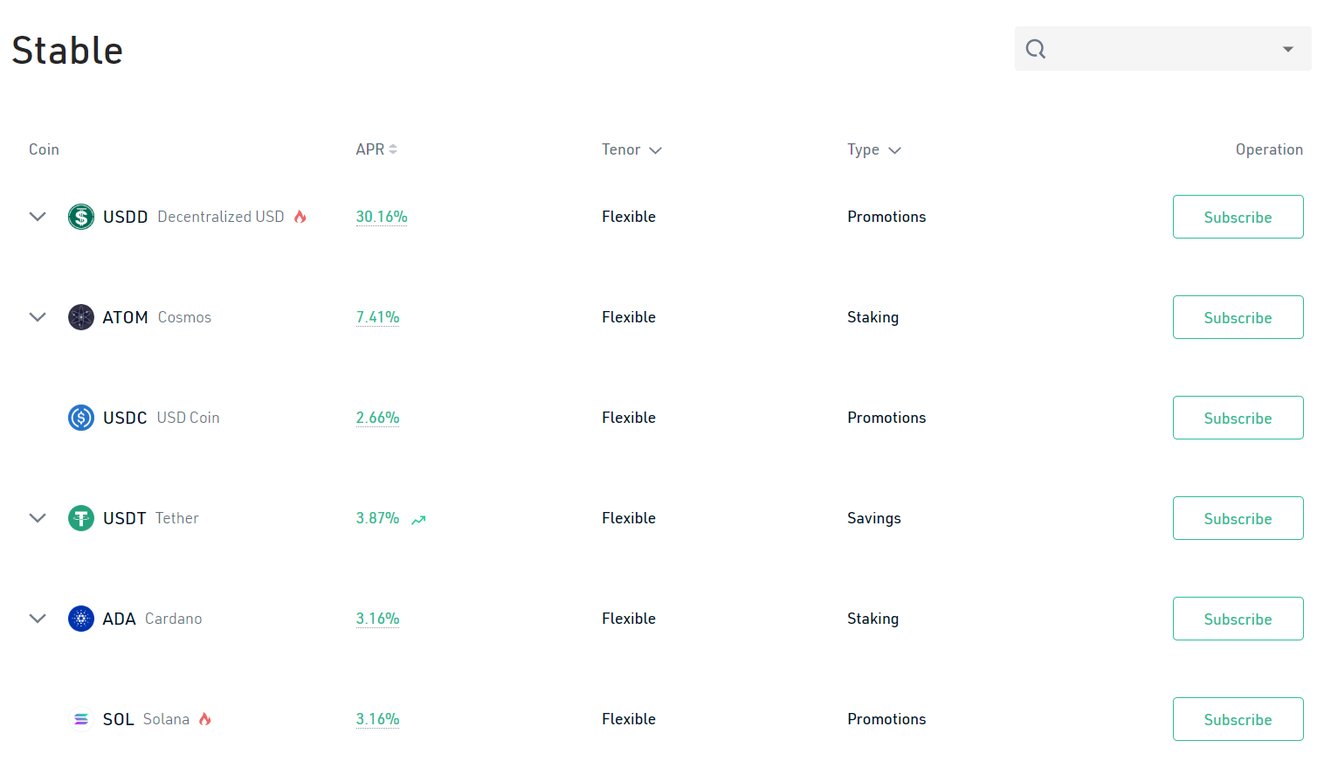Click the USDT Tether coin icon

point(81,518)
